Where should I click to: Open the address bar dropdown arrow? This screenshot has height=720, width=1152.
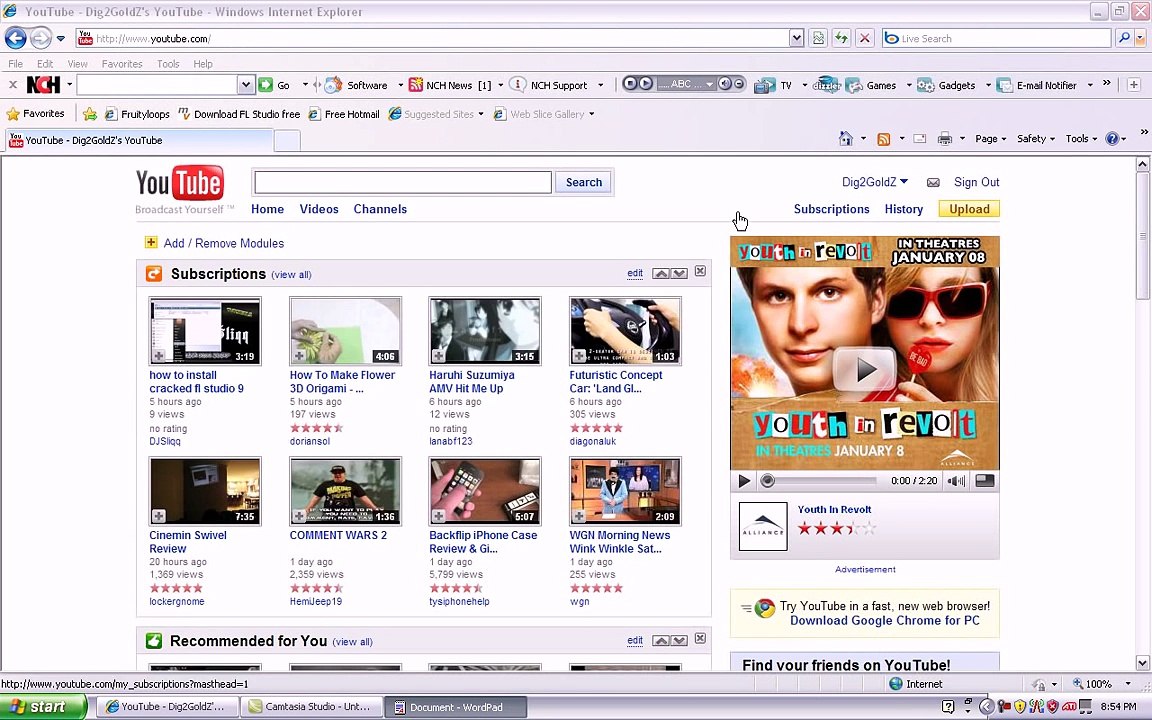[x=796, y=38]
